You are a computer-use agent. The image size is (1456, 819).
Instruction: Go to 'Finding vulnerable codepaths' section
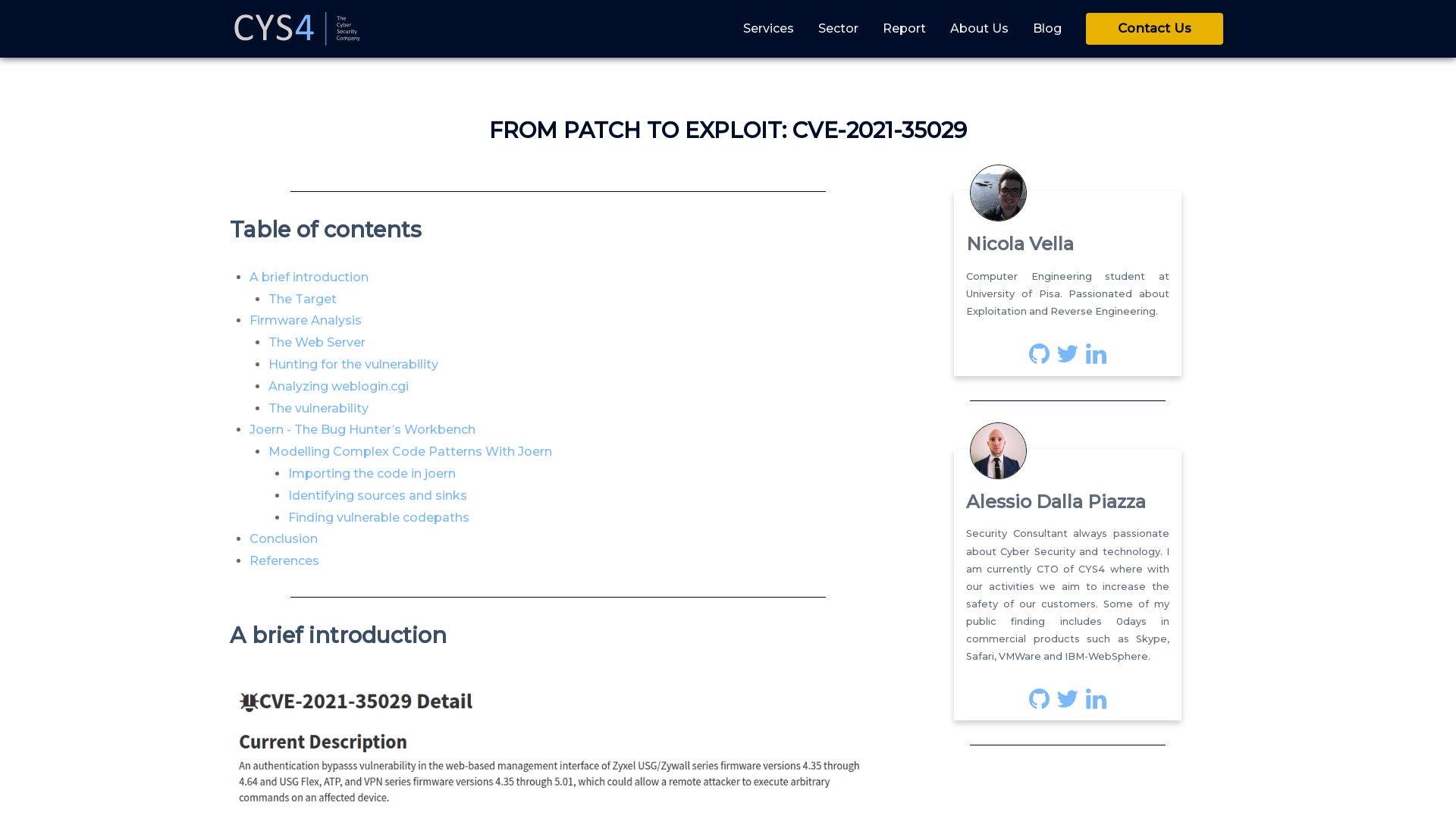[379, 518]
